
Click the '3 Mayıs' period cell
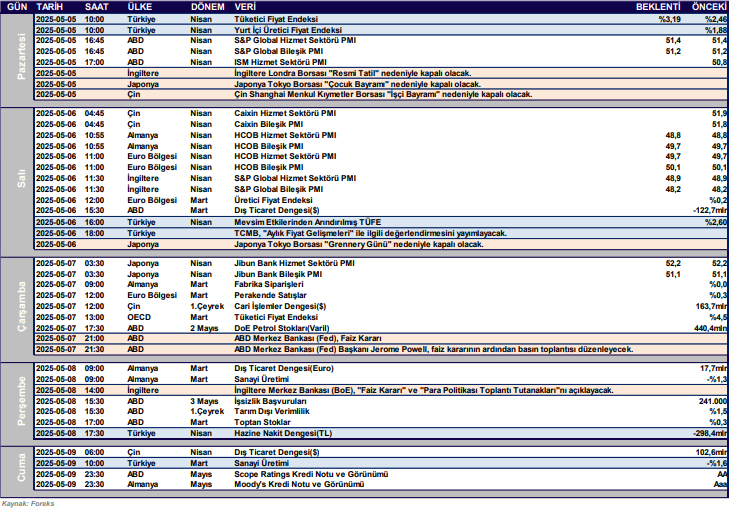coord(204,401)
